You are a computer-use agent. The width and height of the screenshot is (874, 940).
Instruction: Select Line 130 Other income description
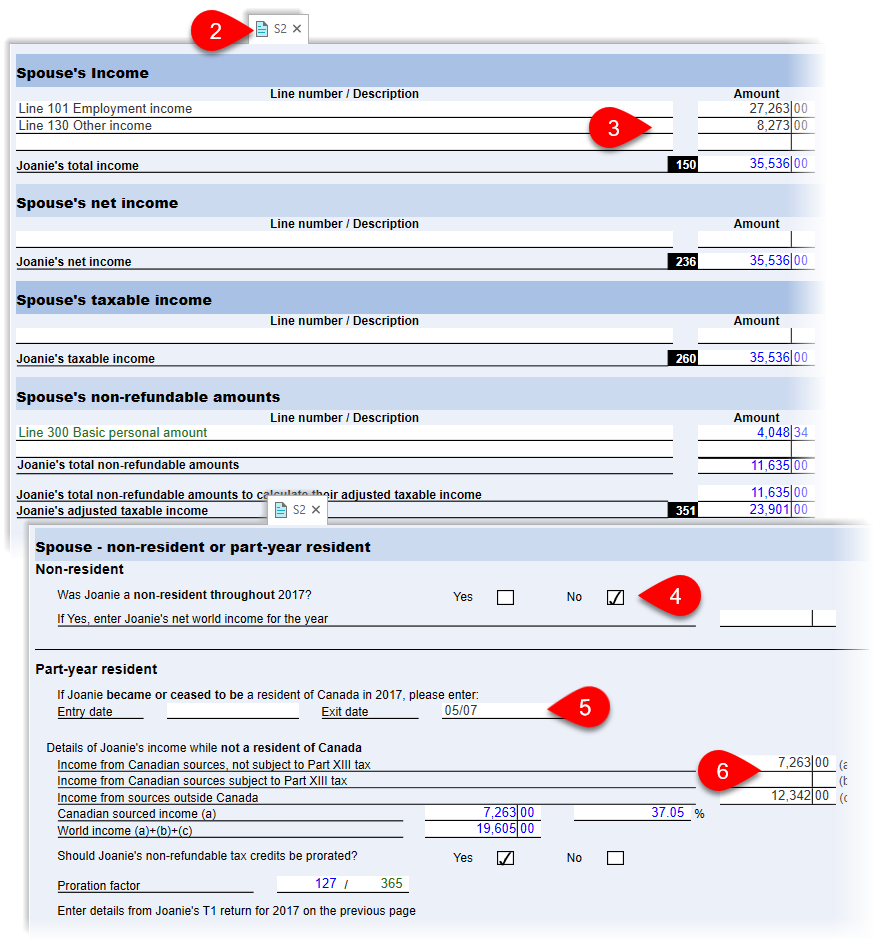tap(344, 125)
